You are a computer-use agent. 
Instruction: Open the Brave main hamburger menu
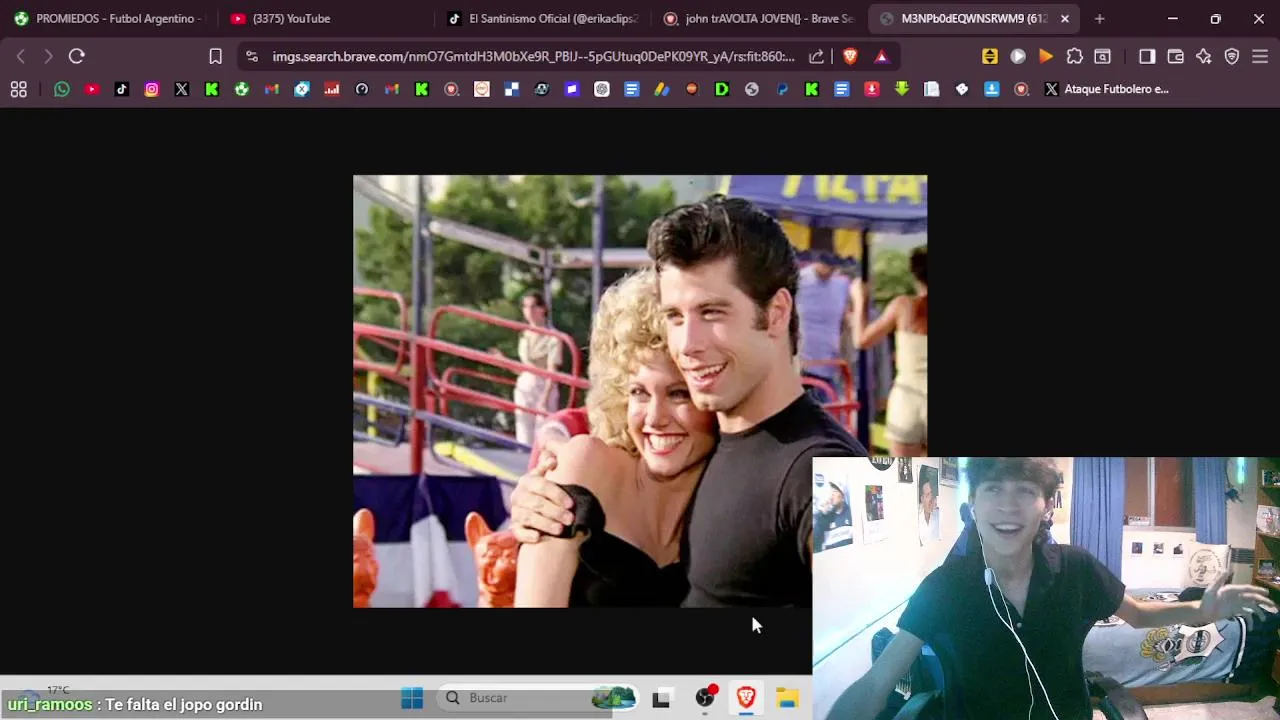pos(1260,57)
